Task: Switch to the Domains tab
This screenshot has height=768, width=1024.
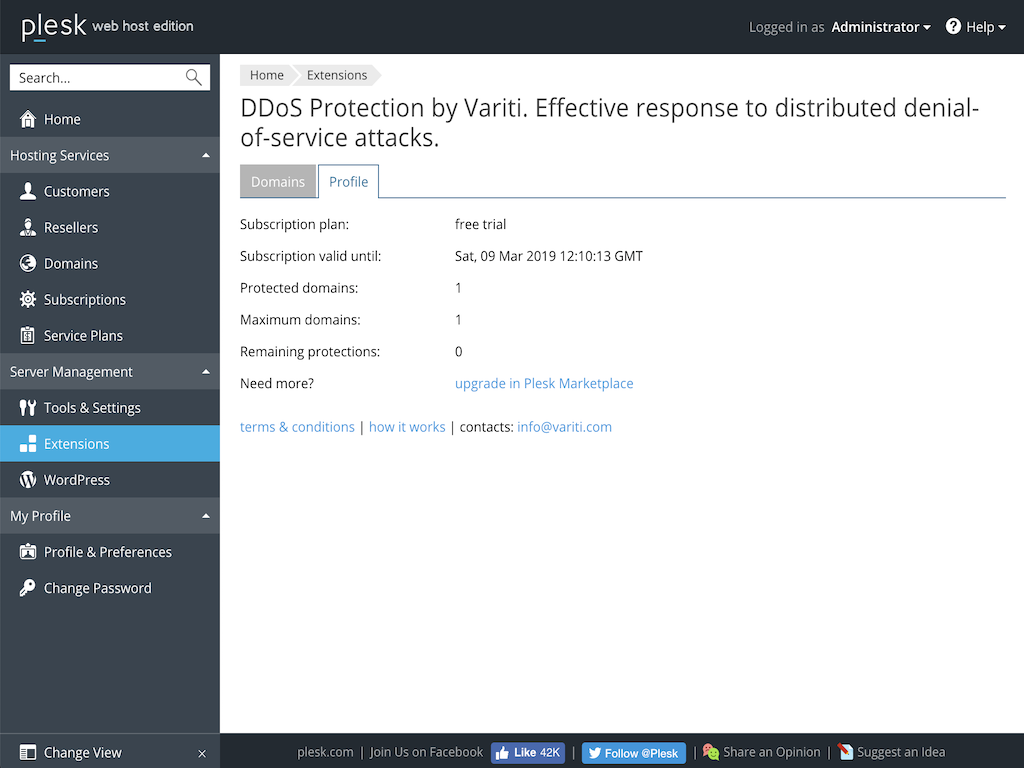Action: pos(278,181)
